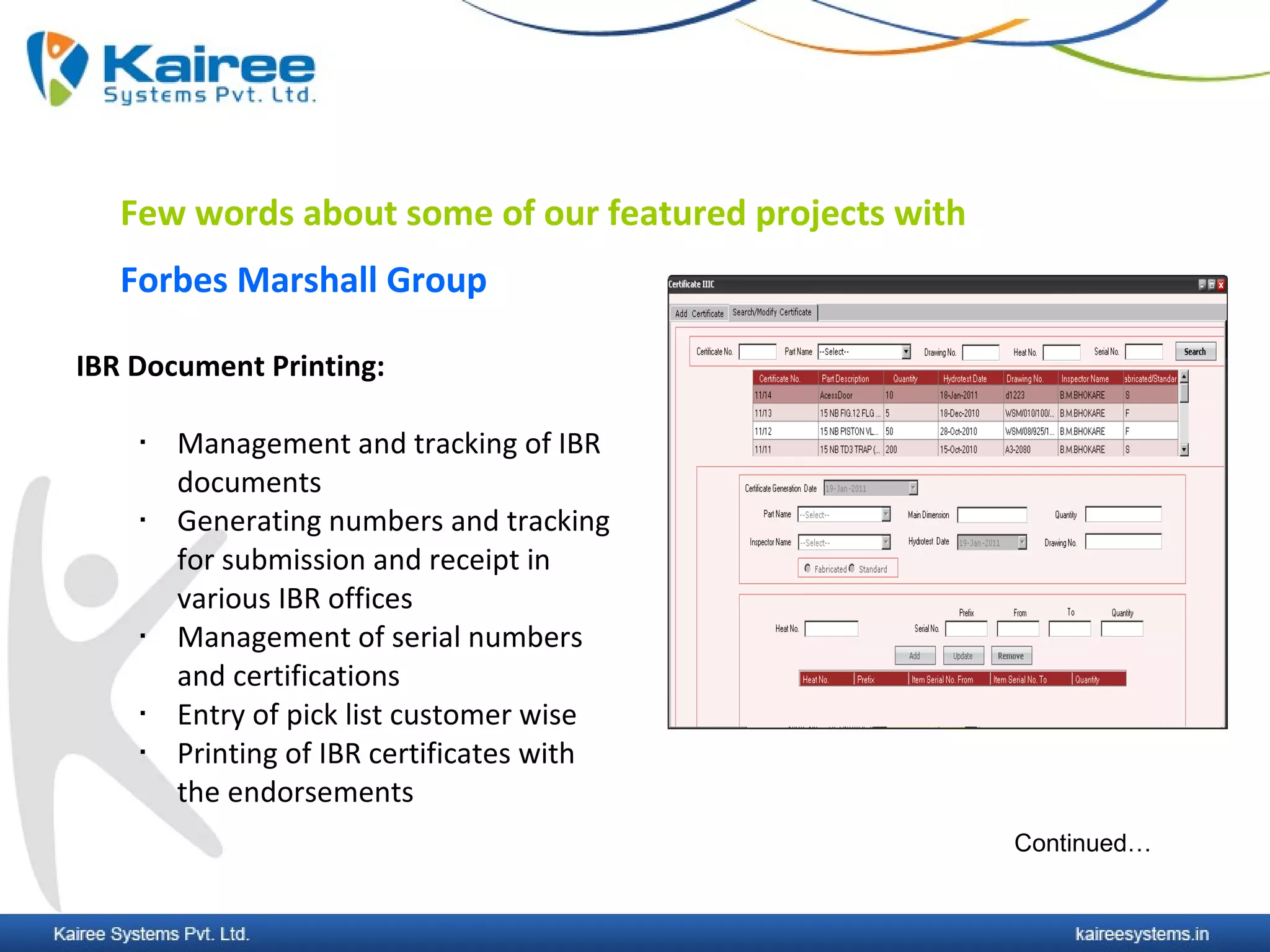
Task: Click the Main Dimension input field
Action: point(992,514)
